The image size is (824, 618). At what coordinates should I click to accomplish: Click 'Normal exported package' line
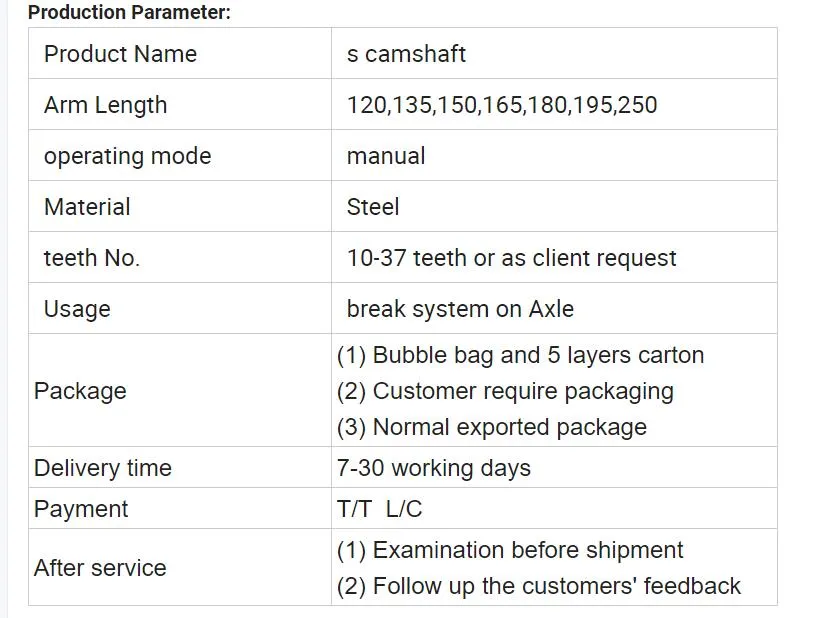point(491,427)
